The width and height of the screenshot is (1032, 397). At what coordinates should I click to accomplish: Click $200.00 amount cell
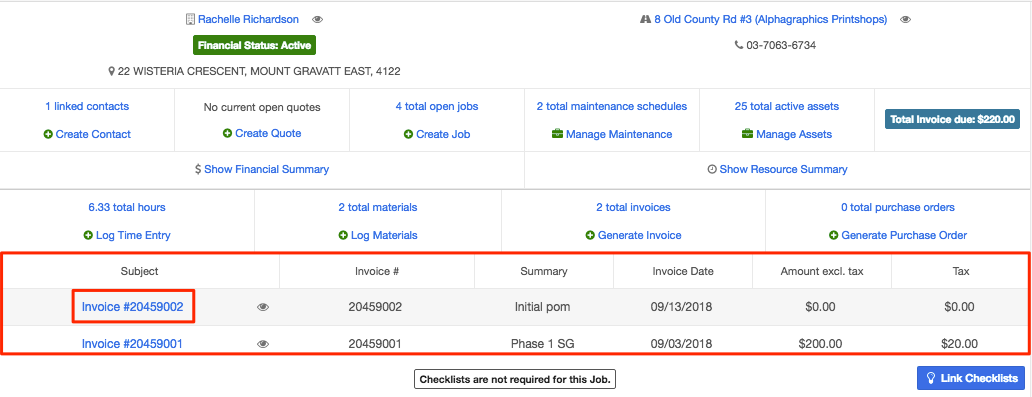(x=820, y=344)
